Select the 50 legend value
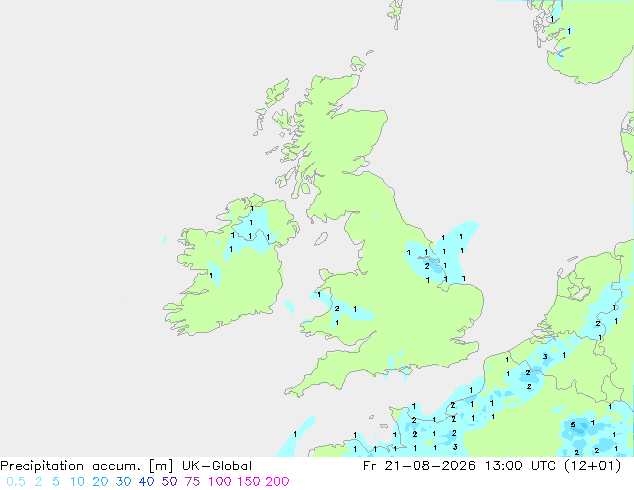 [x=169, y=482]
